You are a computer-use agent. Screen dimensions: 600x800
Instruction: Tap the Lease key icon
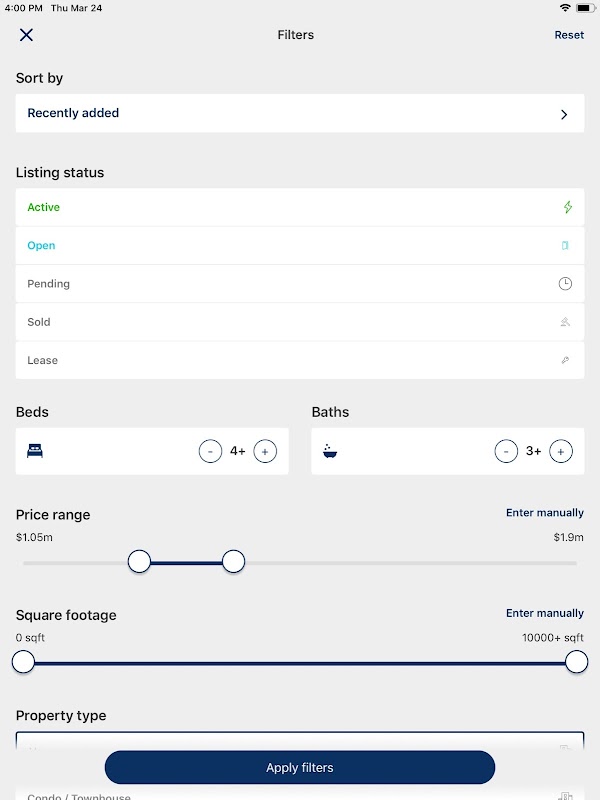[x=565, y=360]
